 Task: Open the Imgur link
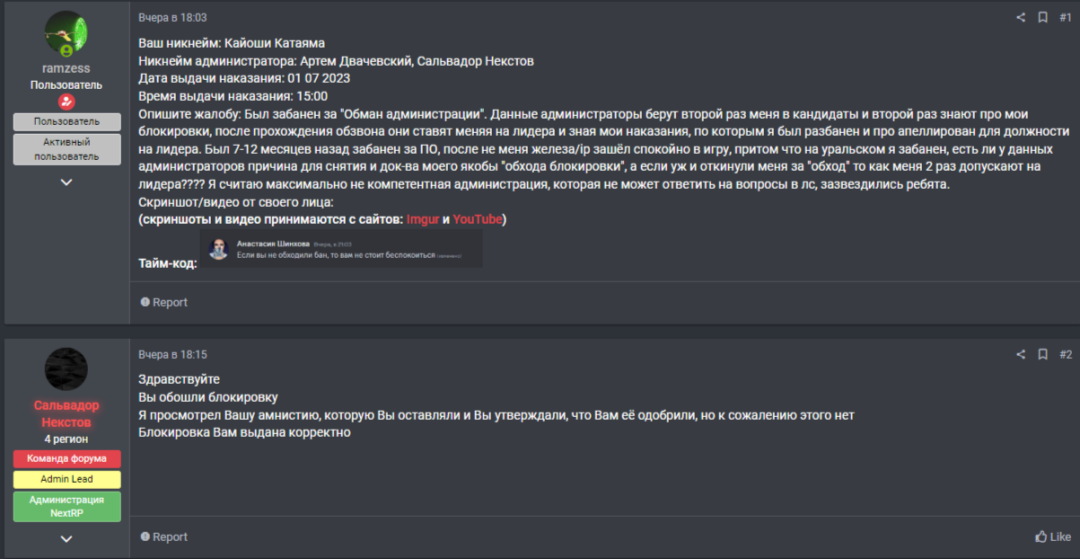423,219
